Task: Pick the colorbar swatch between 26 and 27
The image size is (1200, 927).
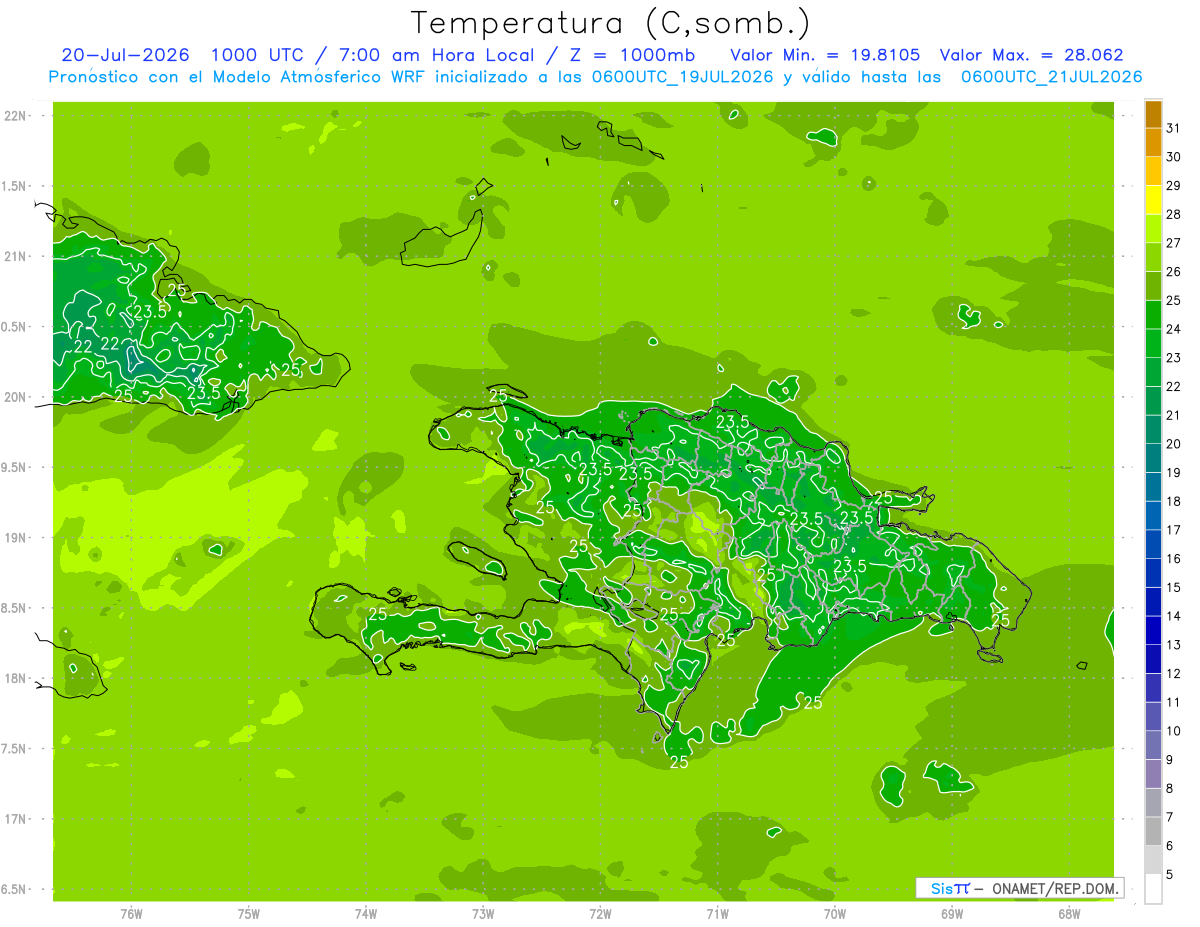Action: (x=1153, y=257)
